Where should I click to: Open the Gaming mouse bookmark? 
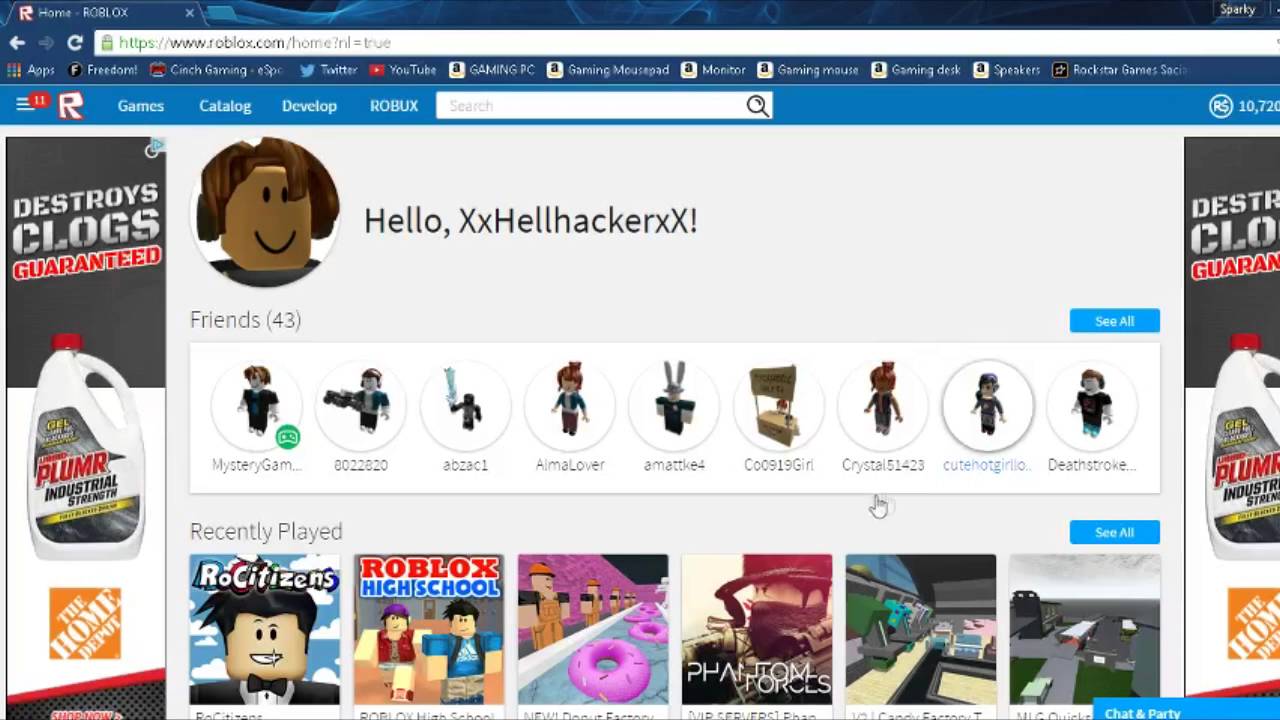click(808, 70)
